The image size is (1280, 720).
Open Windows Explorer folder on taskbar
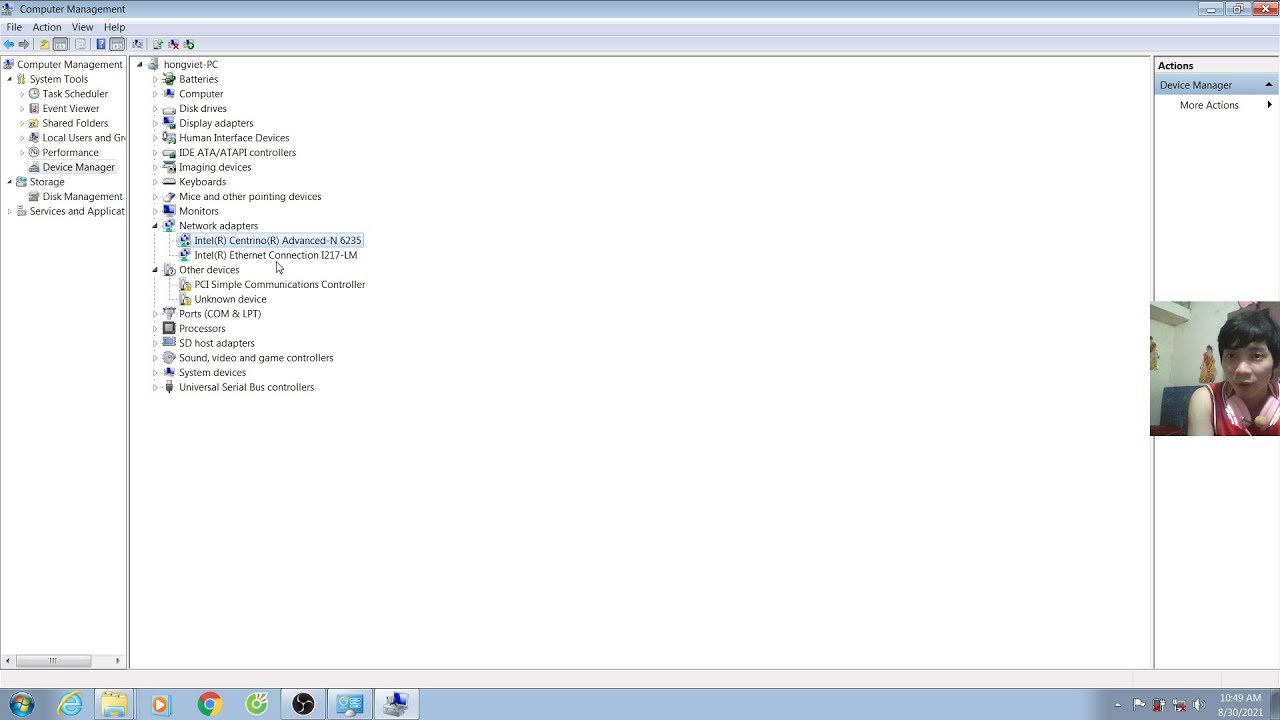pyautogui.click(x=114, y=705)
